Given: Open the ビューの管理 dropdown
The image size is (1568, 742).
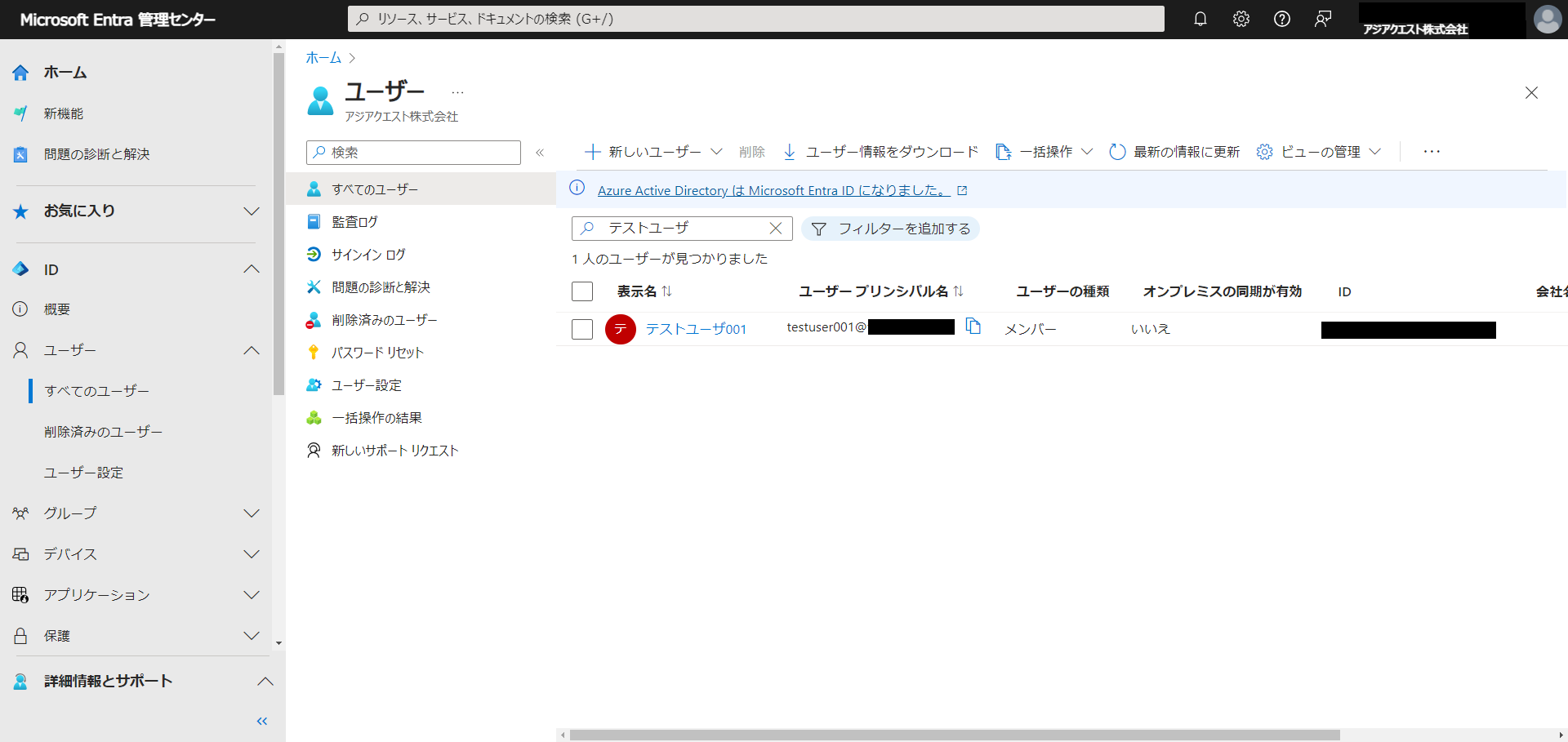Looking at the screenshot, I should (1318, 152).
